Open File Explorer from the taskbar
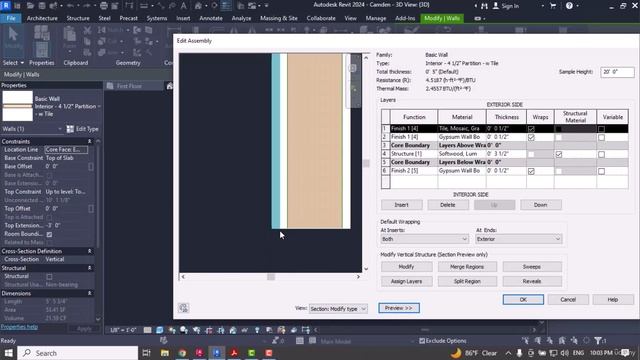The image size is (640, 360). tap(164, 353)
